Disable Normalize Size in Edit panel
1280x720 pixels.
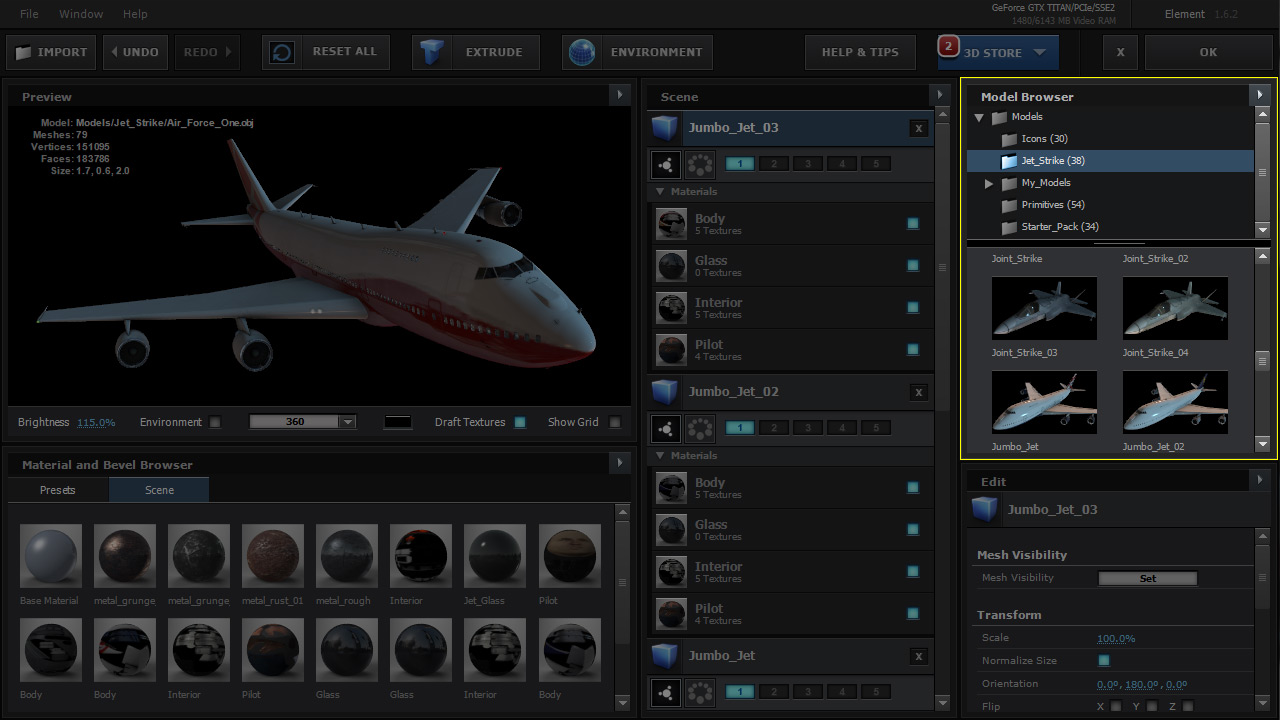1104,660
